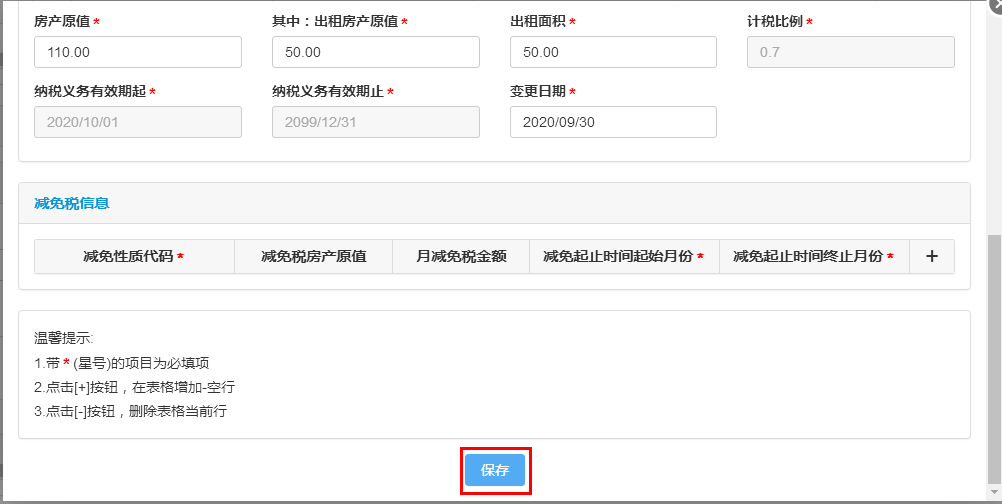Click the hint line about 点击[+]按钮
The width and height of the screenshot is (1002, 504).
(x=135, y=387)
